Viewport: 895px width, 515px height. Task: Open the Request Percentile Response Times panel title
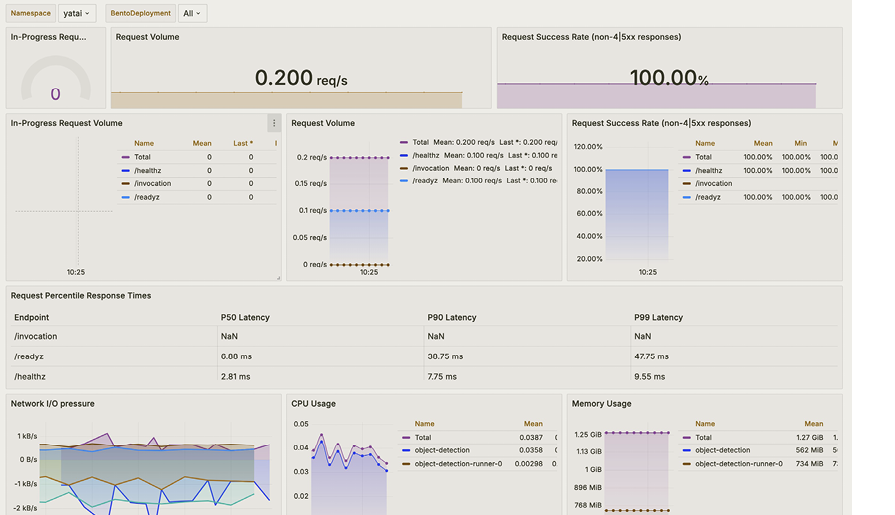tap(80, 295)
